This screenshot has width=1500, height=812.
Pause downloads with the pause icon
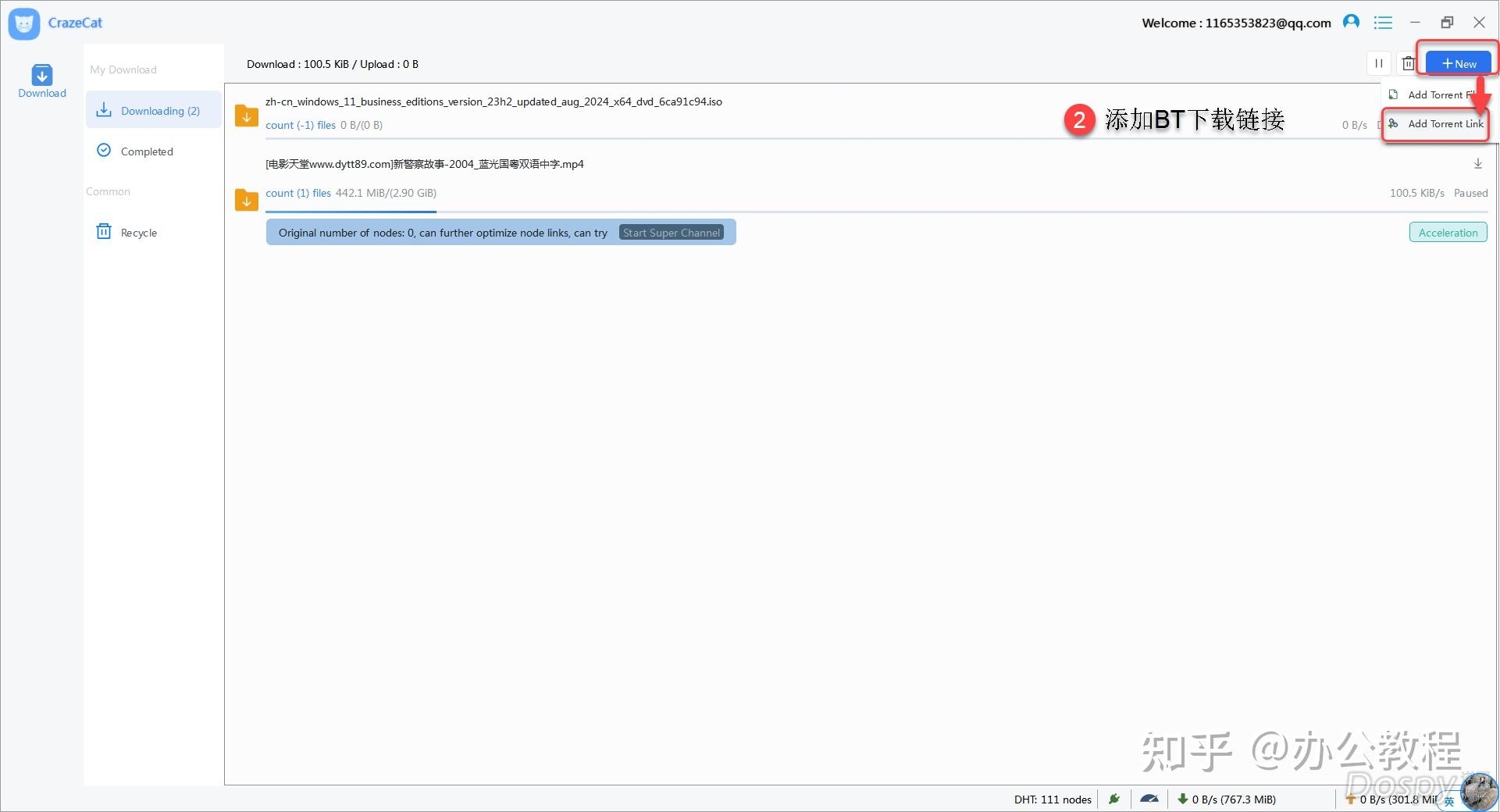1379,64
